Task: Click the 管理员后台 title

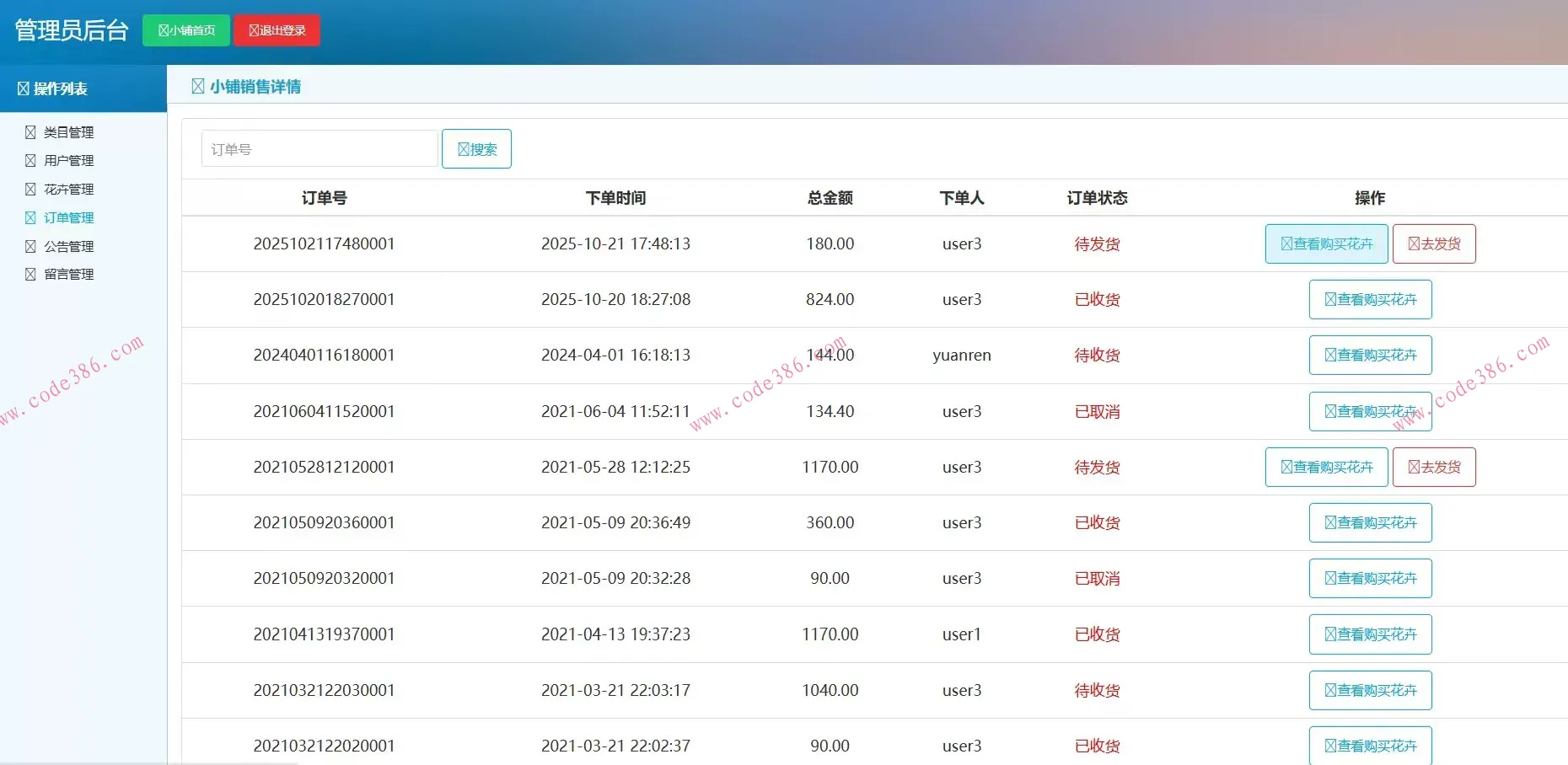Action: pyautogui.click(x=72, y=30)
